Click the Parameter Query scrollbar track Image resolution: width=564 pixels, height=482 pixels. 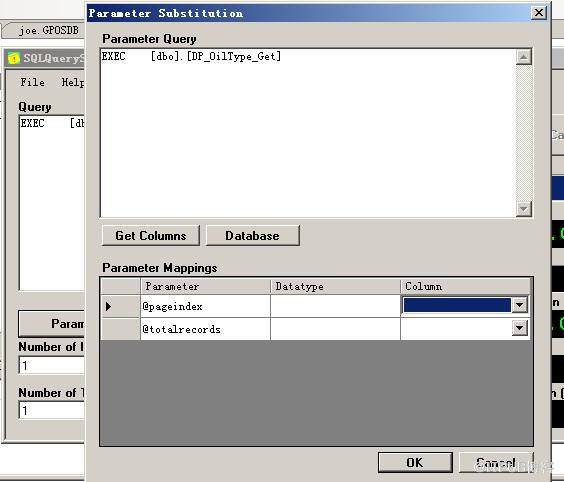point(523,133)
